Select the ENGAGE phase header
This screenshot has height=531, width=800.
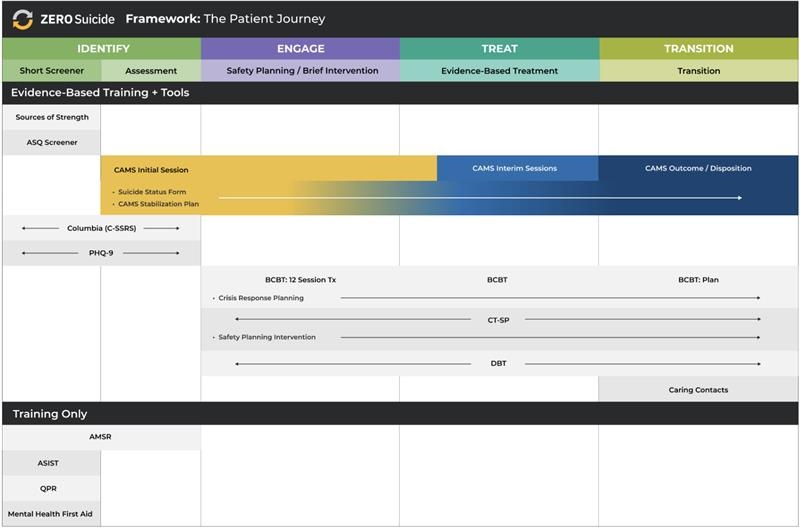301,48
